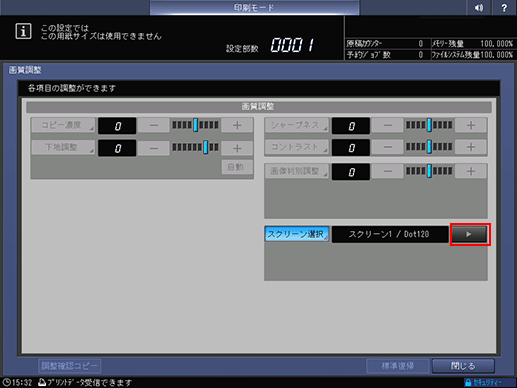This screenshot has width=517, height=388.
Task: Tap the ファイルシステム残量 readout
Action: (x=473, y=55)
